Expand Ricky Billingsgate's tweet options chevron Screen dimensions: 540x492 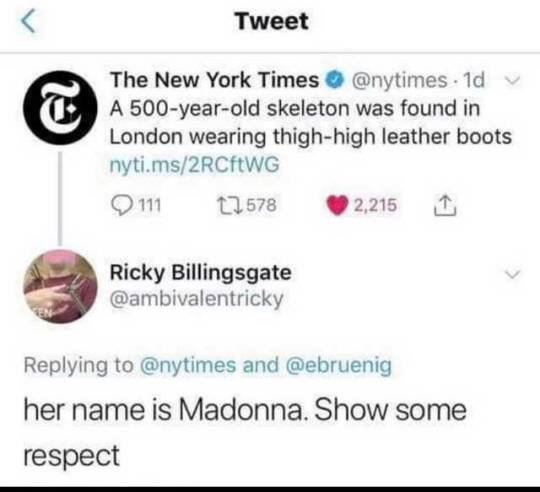(x=512, y=274)
